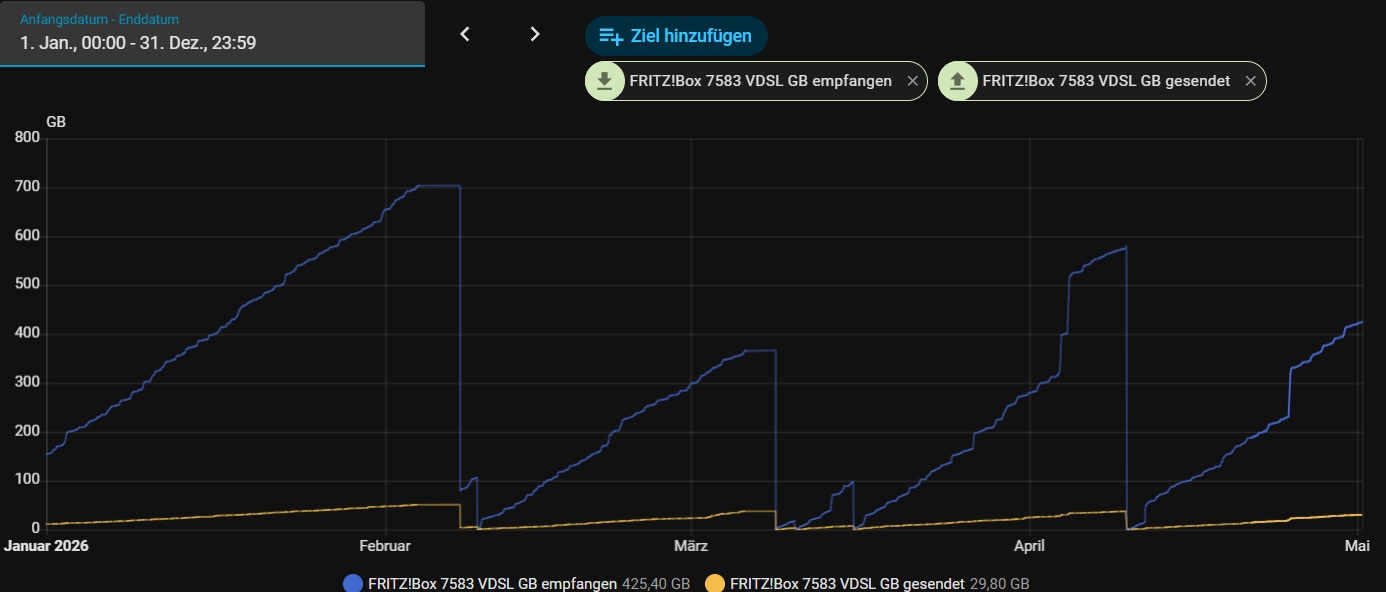Select the FRITZ!Box GB gesendet chip label
The image size is (1386, 592).
tap(1106, 81)
